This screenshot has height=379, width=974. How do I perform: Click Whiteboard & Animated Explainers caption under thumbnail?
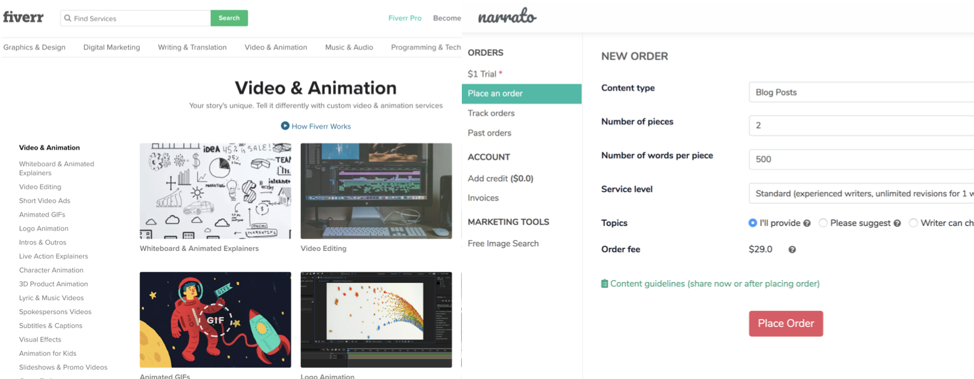(x=199, y=249)
